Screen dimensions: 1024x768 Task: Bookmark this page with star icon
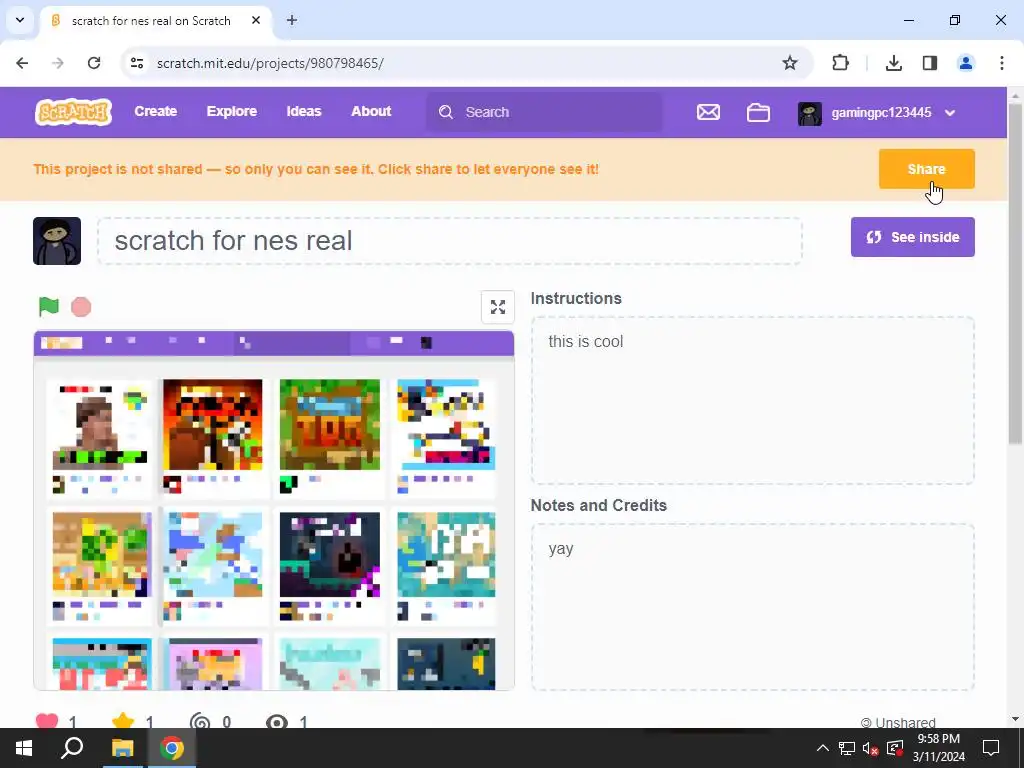(790, 63)
